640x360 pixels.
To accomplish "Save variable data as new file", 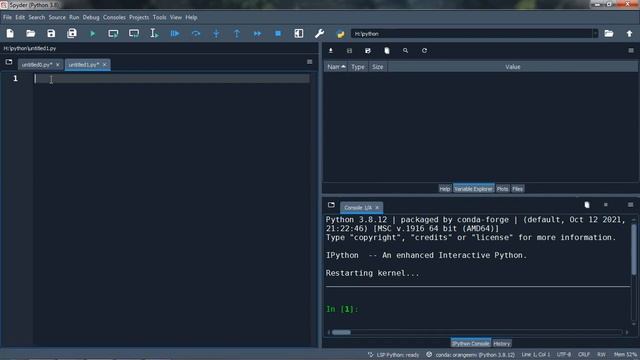I will pyautogui.click(x=368, y=51).
